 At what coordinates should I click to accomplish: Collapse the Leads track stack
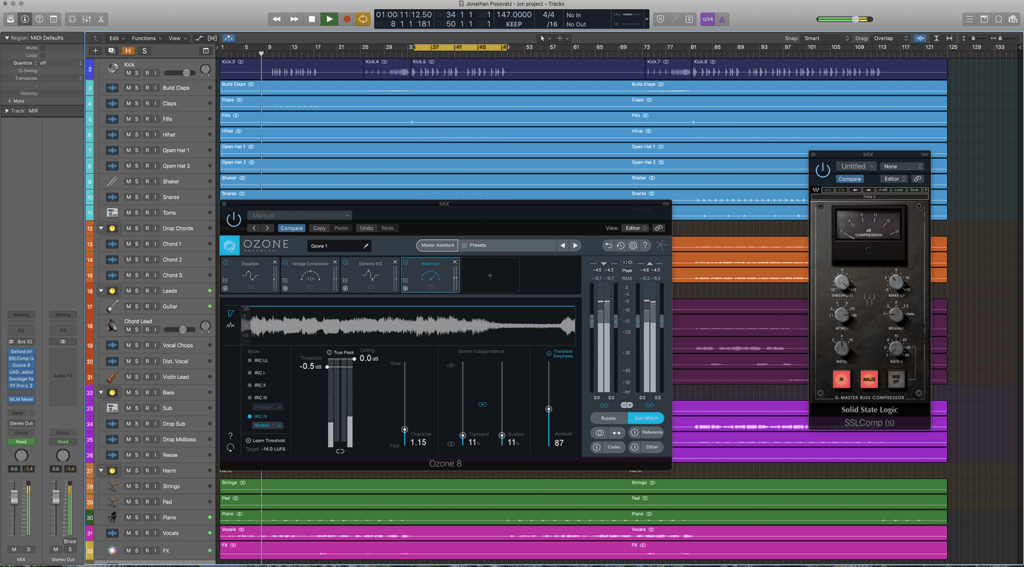pos(101,291)
